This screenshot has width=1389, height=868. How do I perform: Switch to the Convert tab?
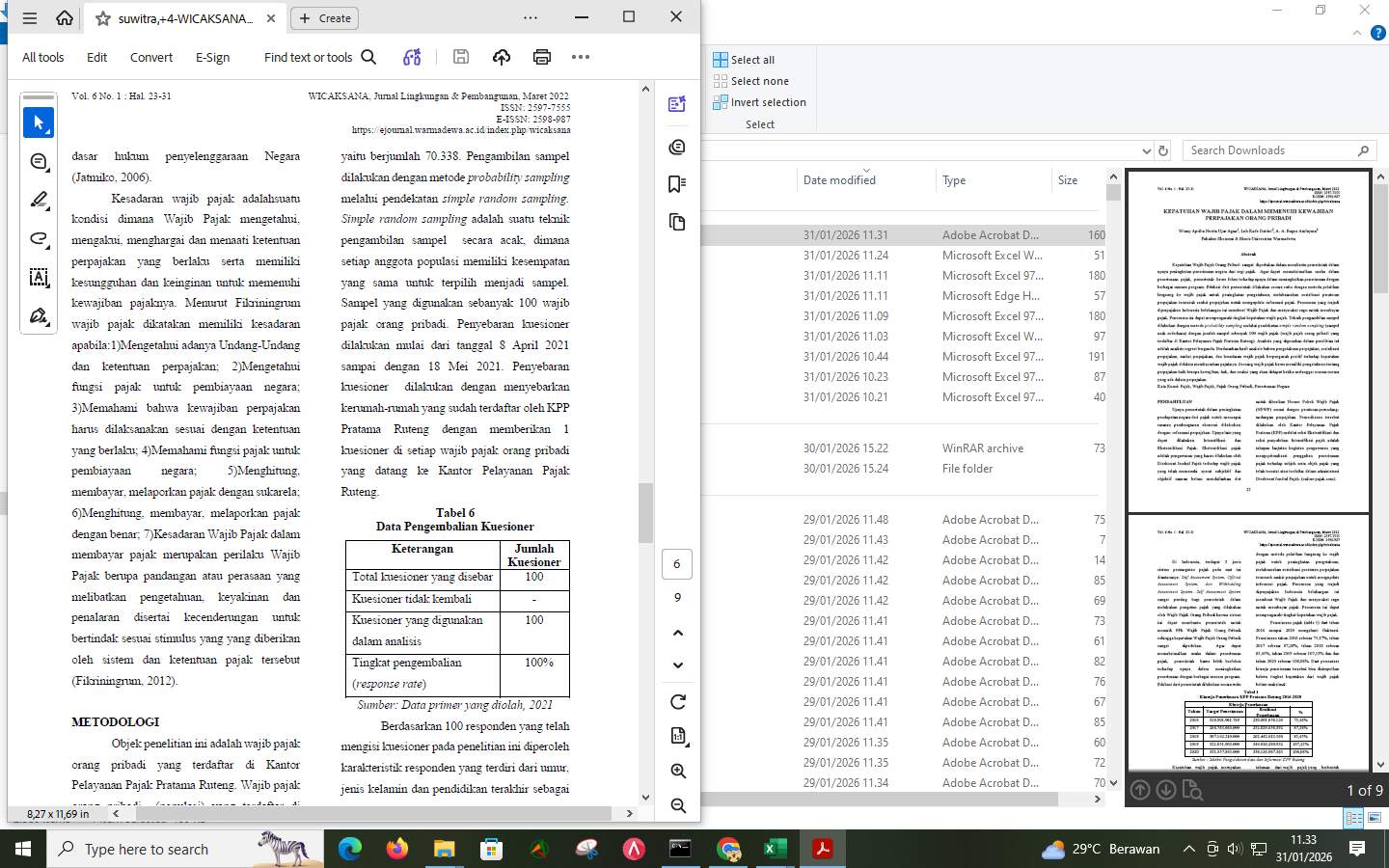[x=150, y=57]
